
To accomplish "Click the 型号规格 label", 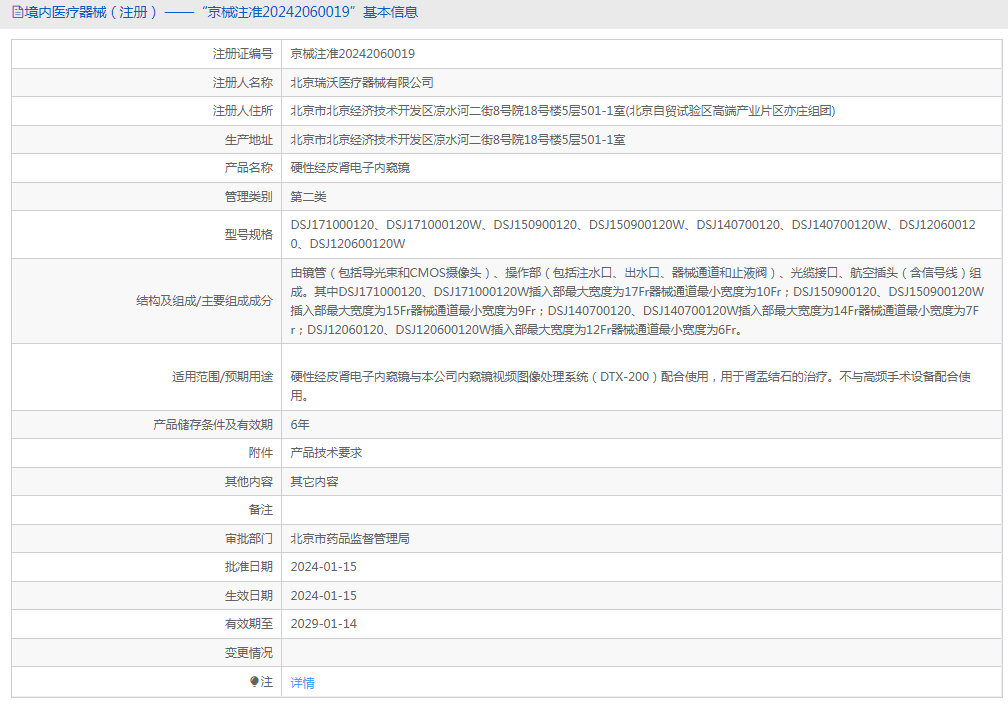I will click(x=248, y=235).
